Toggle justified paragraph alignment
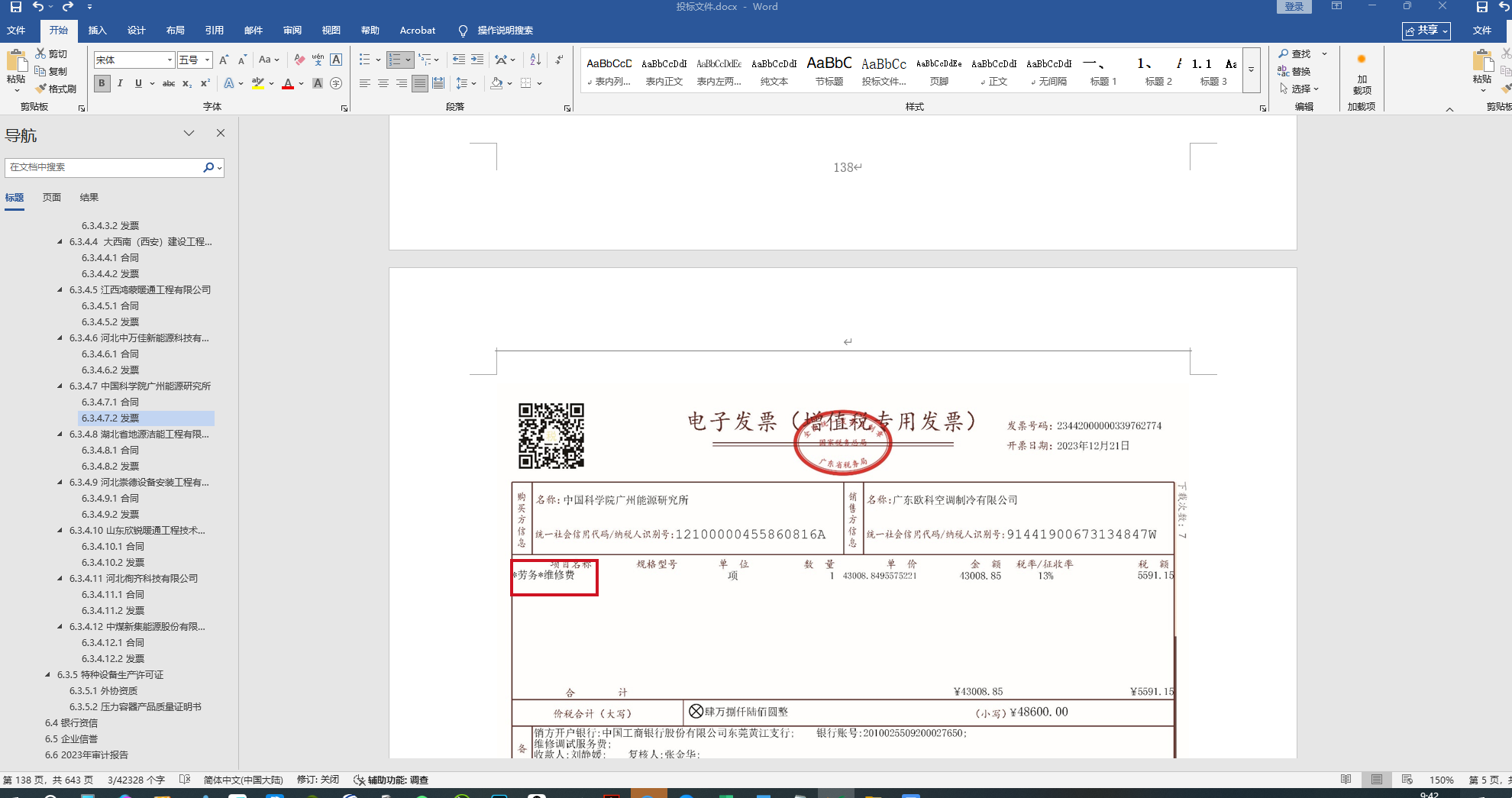Screen dimensions: 1512x798 [x=420, y=83]
